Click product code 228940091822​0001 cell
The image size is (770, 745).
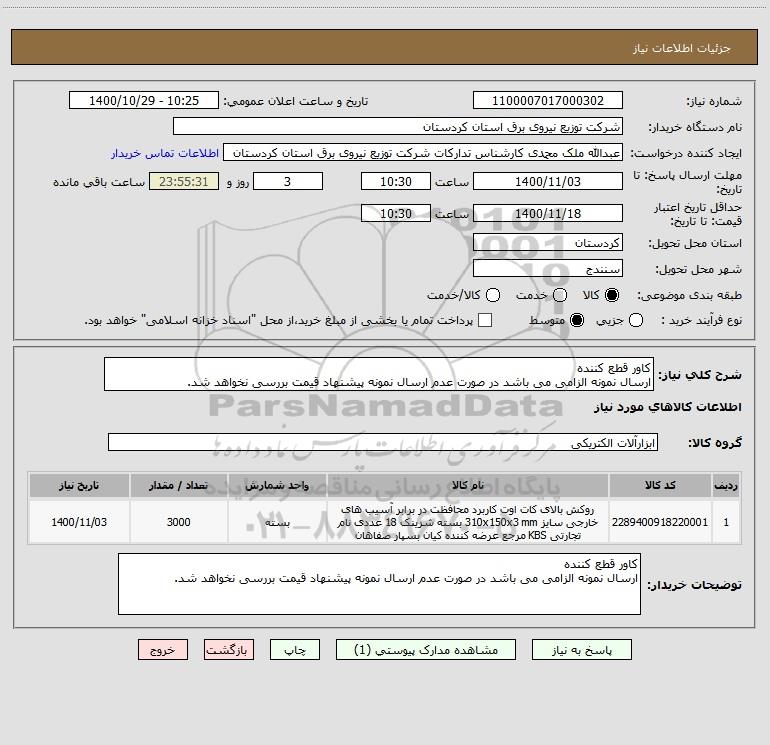click(x=660, y=522)
